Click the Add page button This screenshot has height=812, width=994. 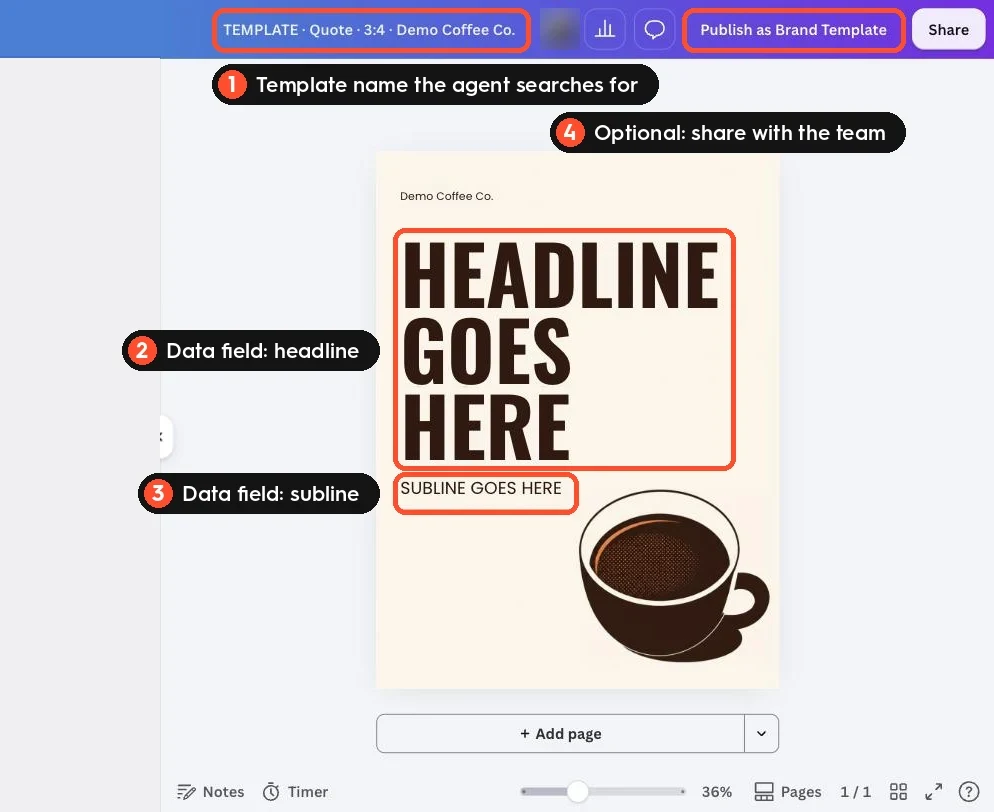pos(560,733)
